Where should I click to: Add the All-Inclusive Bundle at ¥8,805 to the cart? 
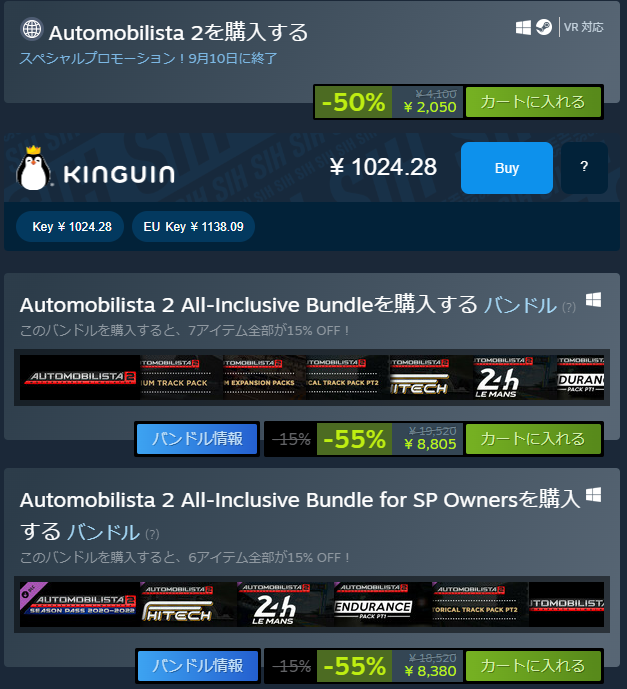[x=533, y=439]
